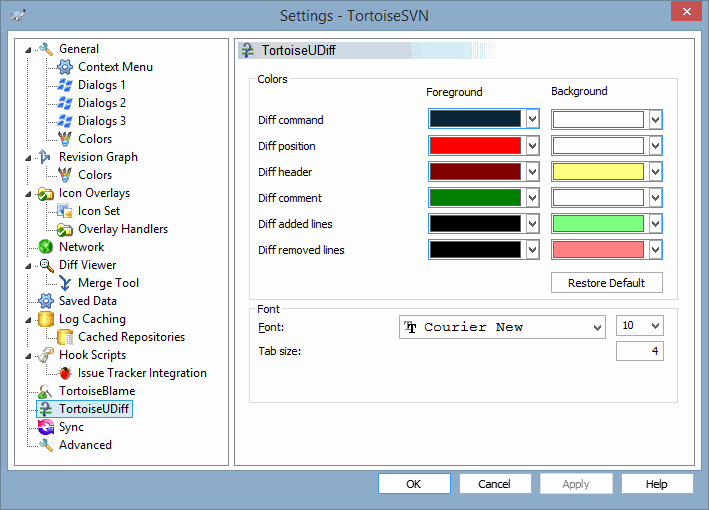This screenshot has height=510, width=709.
Task: Open Diff removed lines background dropdown arrow
Action: pos(655,250)
